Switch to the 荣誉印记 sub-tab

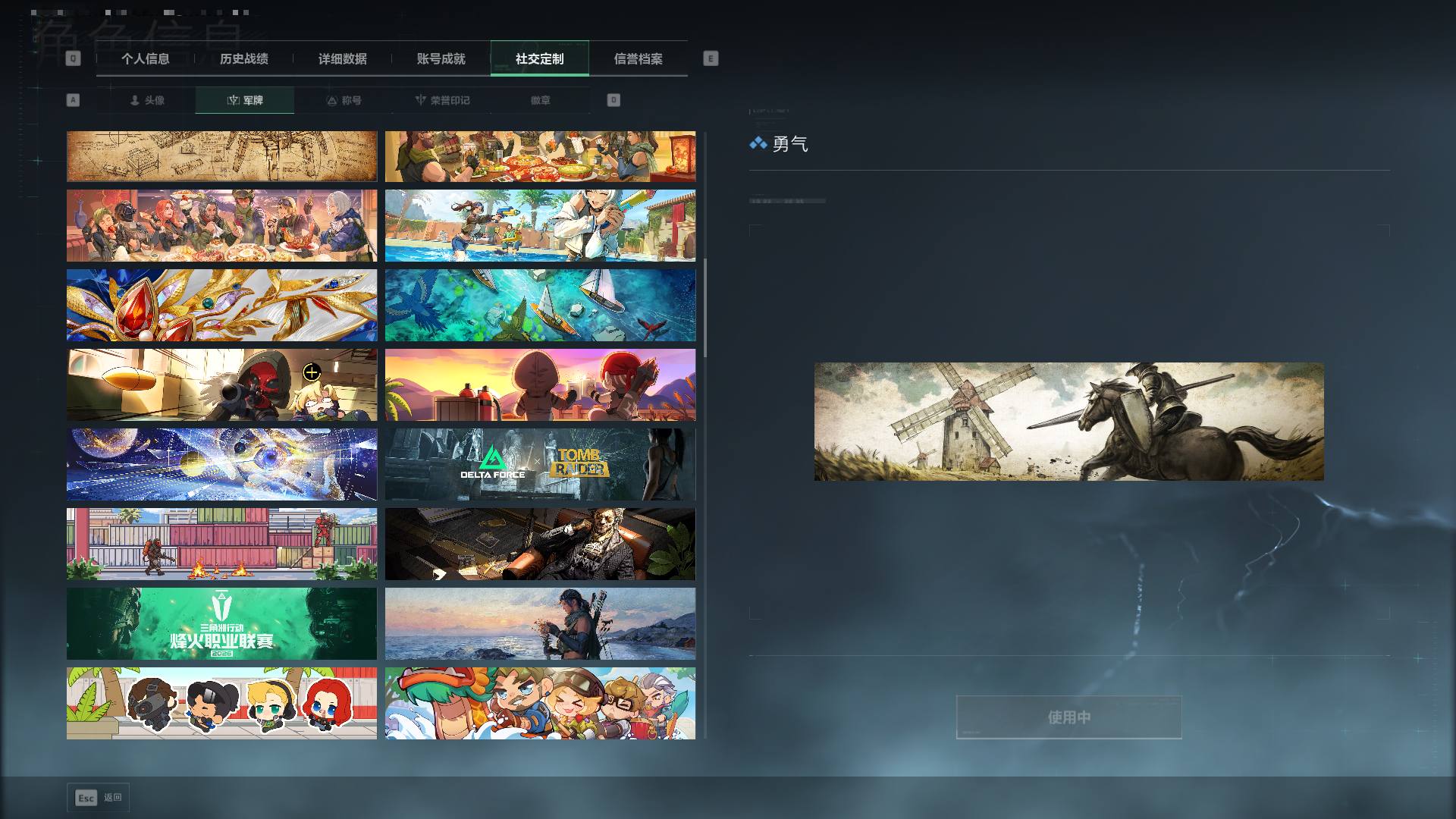click(442, 100)
